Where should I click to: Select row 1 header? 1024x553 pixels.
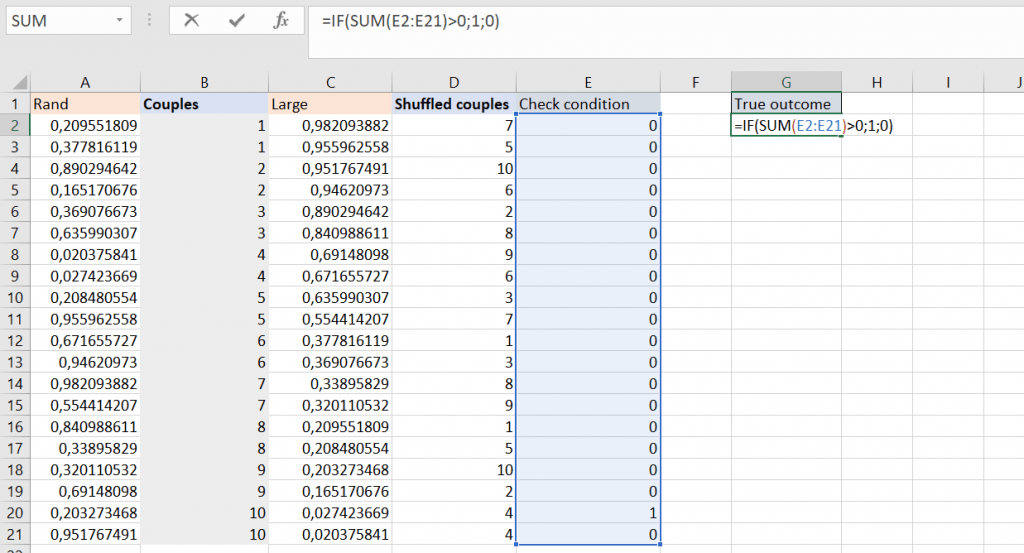(15, 104)
